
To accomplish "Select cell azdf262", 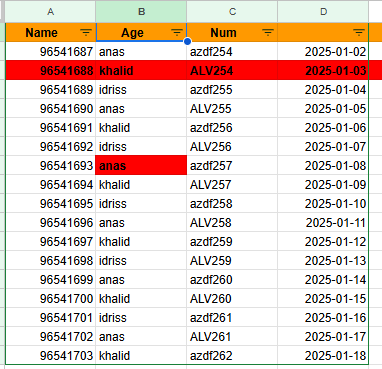I will pos(232,356).
